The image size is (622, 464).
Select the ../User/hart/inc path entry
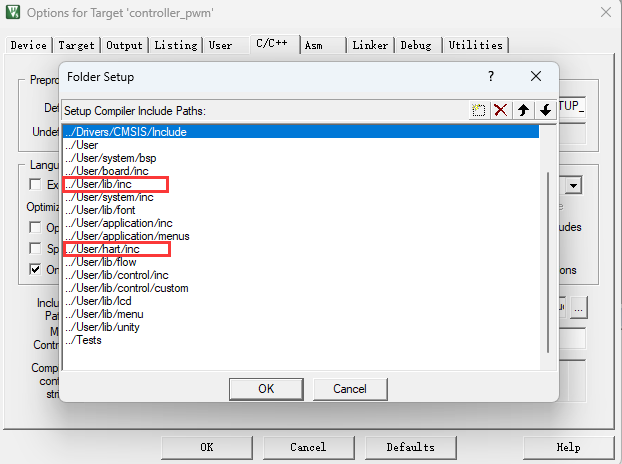tap(102, 249)
